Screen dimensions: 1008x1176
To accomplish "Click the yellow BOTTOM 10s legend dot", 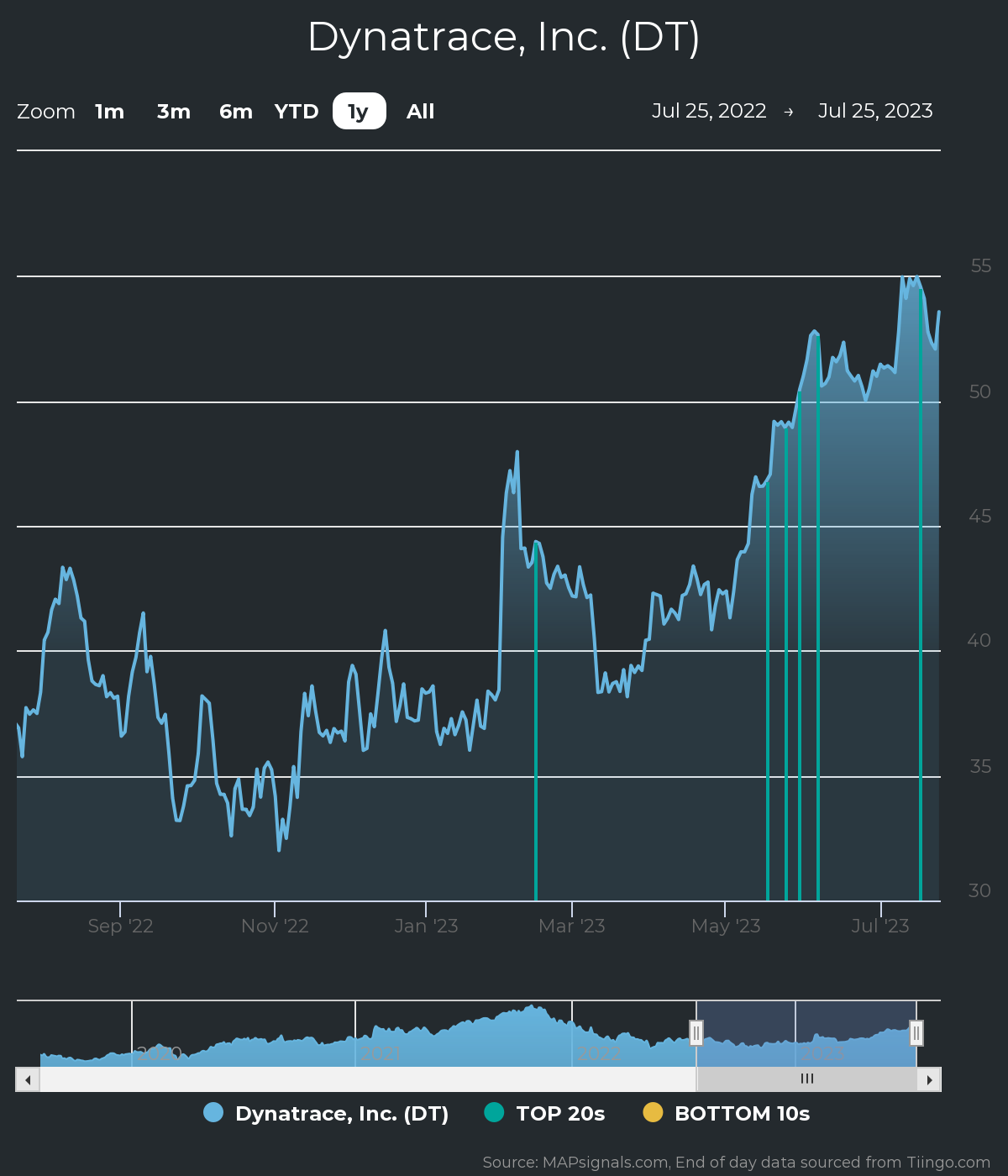I will [653, 1112].
